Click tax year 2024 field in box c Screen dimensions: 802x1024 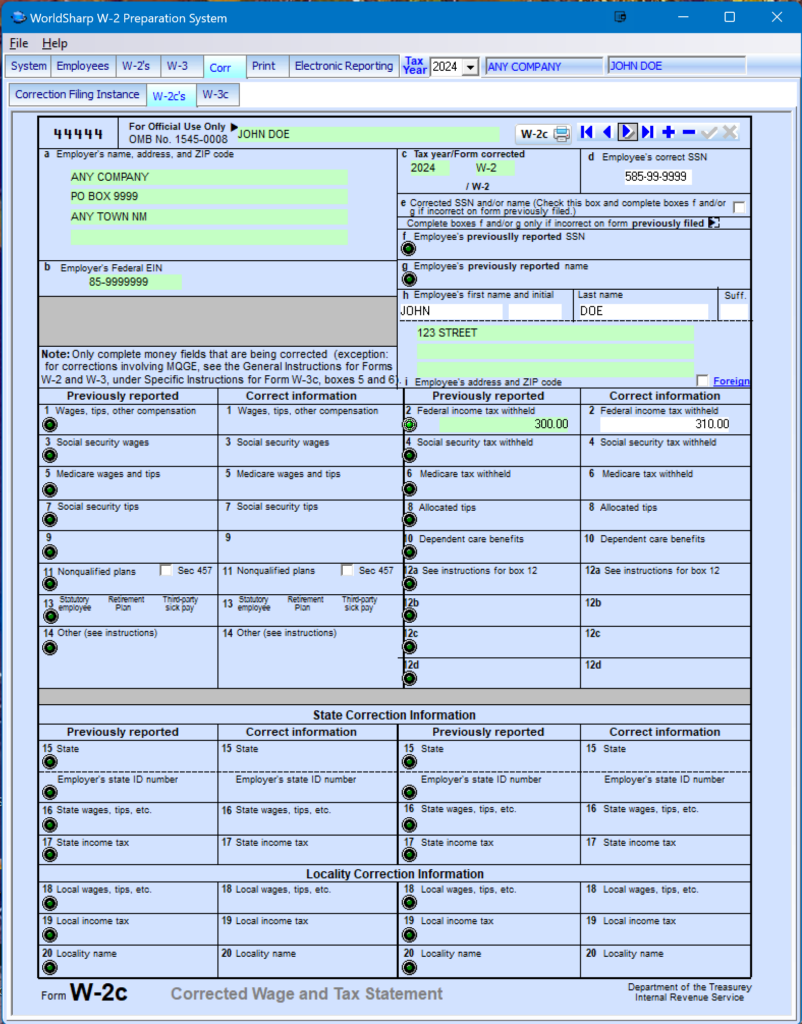pos(428,168)
